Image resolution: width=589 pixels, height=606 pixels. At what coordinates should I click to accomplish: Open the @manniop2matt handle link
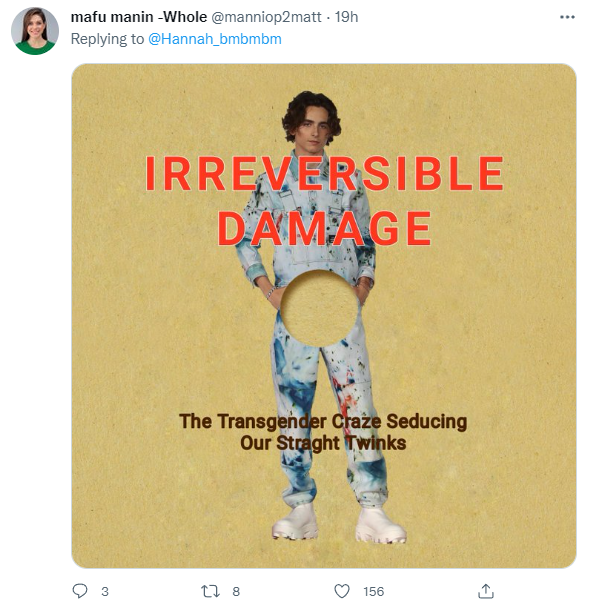tap(266, 17)
